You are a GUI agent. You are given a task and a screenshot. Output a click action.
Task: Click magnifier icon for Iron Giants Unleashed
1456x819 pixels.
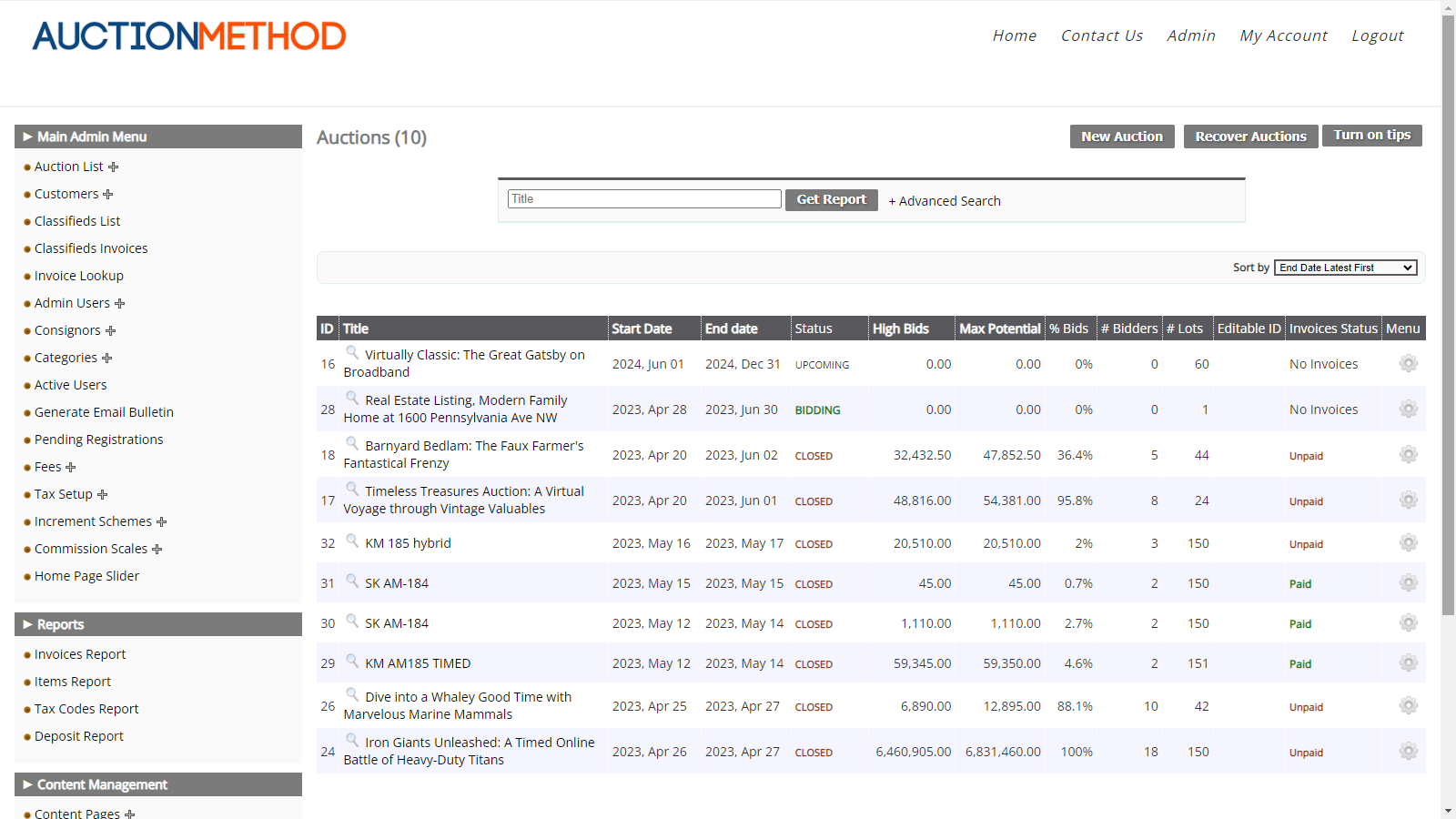(x=352, y=740)
